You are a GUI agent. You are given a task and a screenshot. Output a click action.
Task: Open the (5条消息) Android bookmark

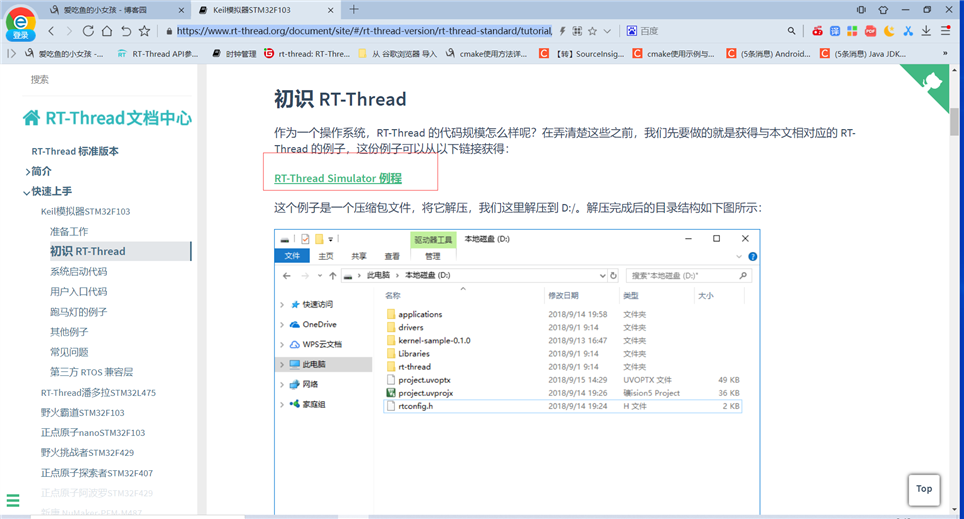click(768, 53)
